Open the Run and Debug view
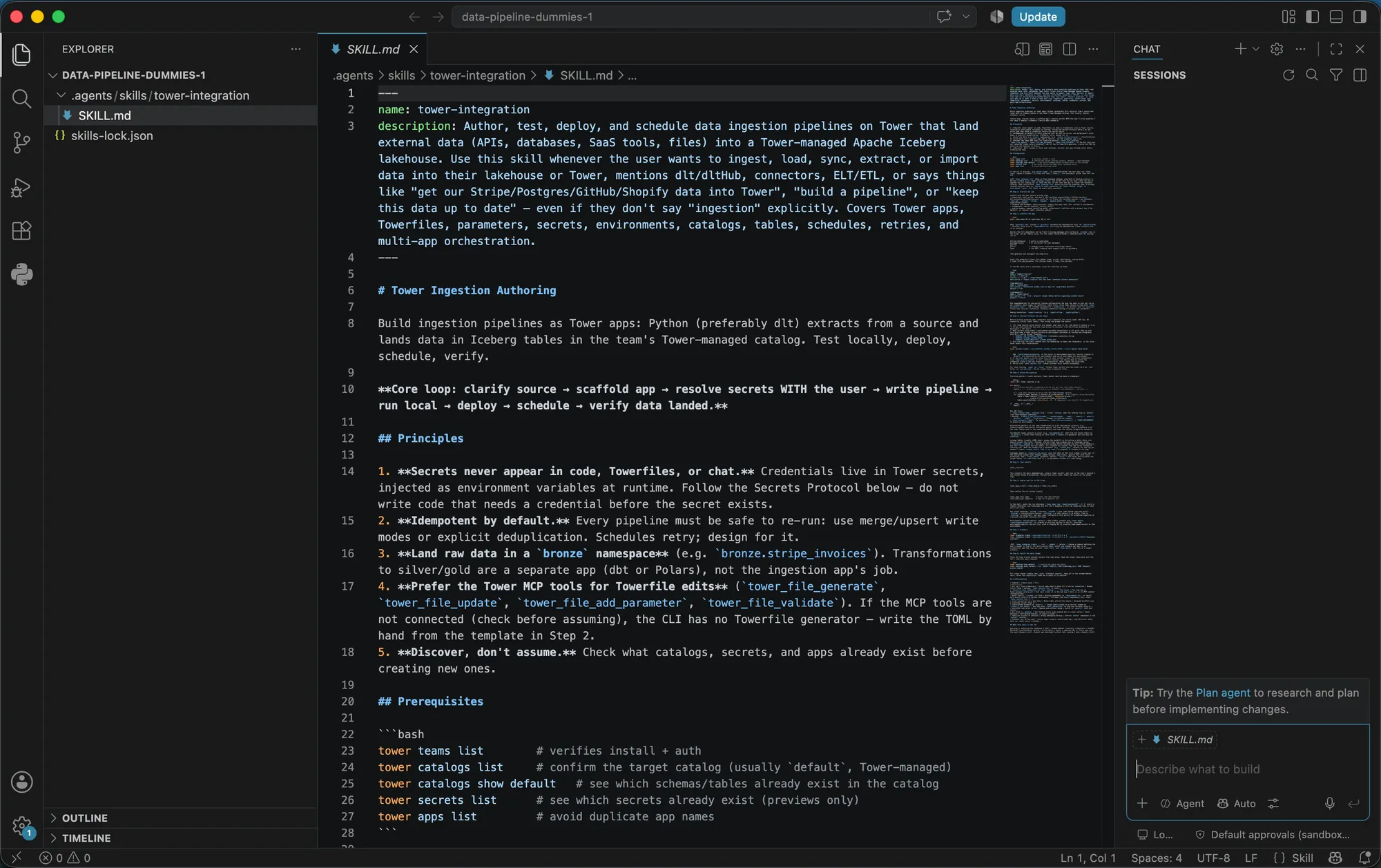Viewport: 1381px width, 868px height. click(21, 187)
